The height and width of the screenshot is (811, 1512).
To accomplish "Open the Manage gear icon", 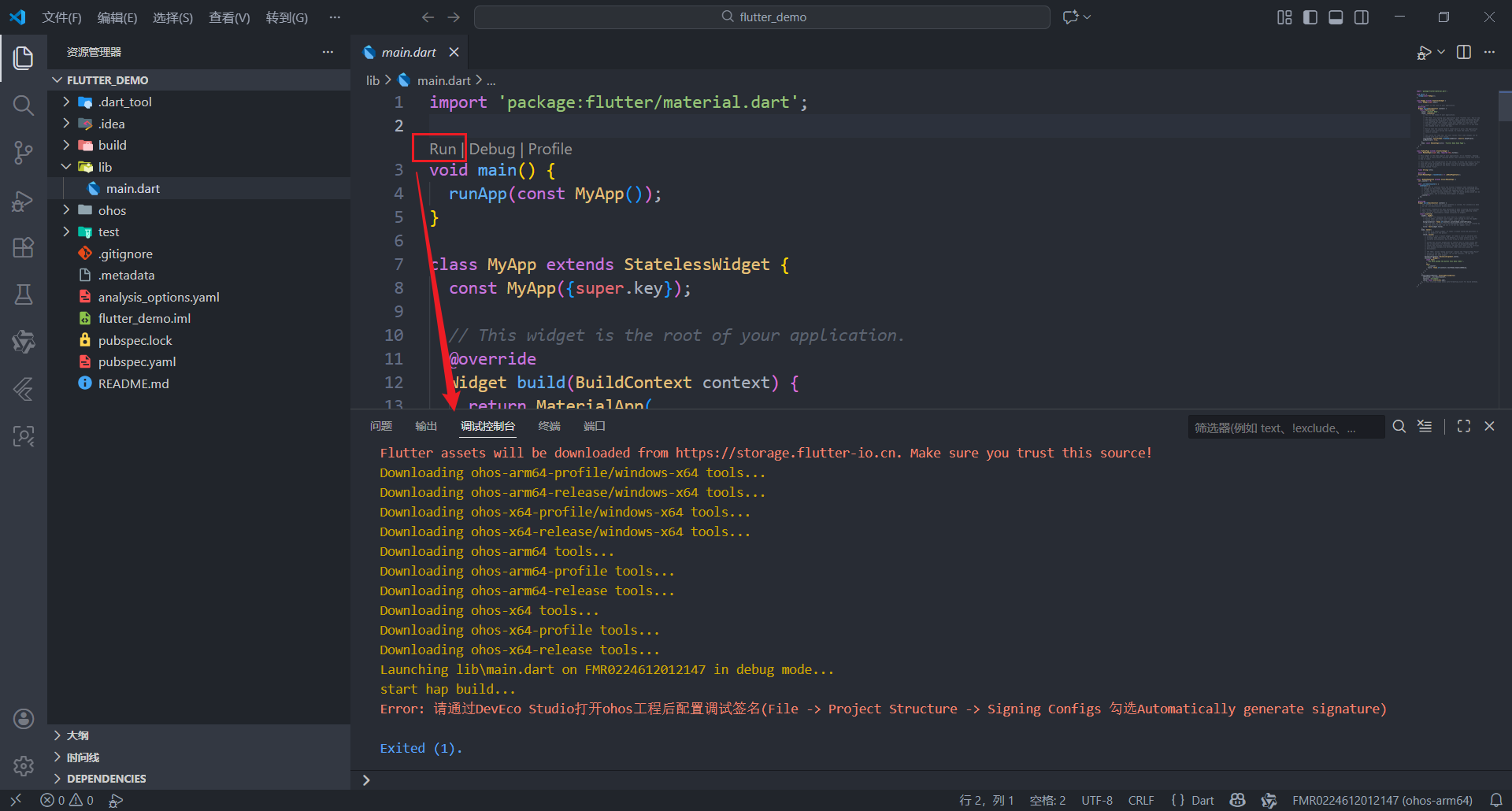I will point(24,765).
